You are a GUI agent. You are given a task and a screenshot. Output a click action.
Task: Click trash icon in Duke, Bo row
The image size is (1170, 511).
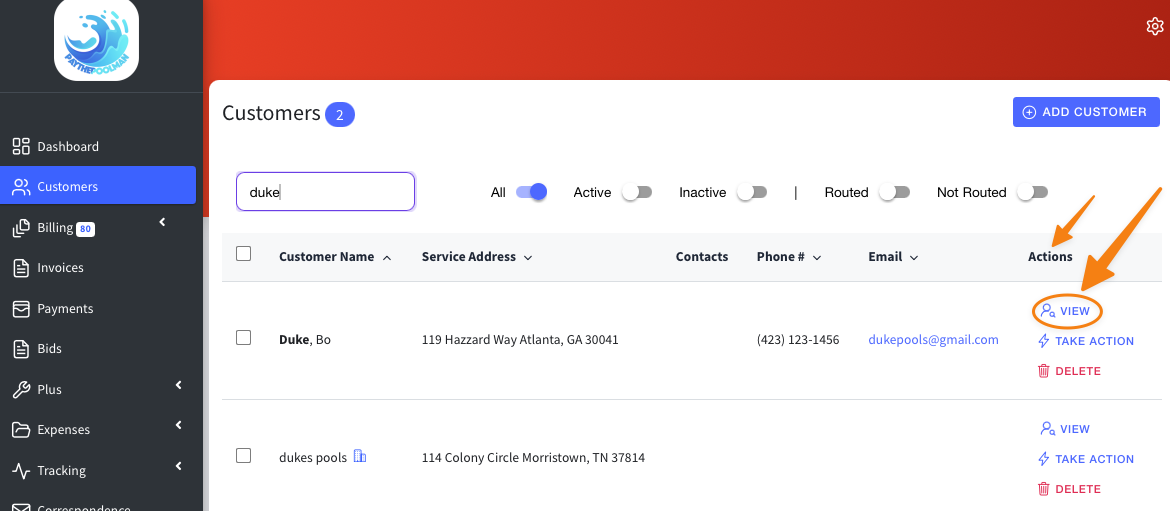[x=1044, y=371]
